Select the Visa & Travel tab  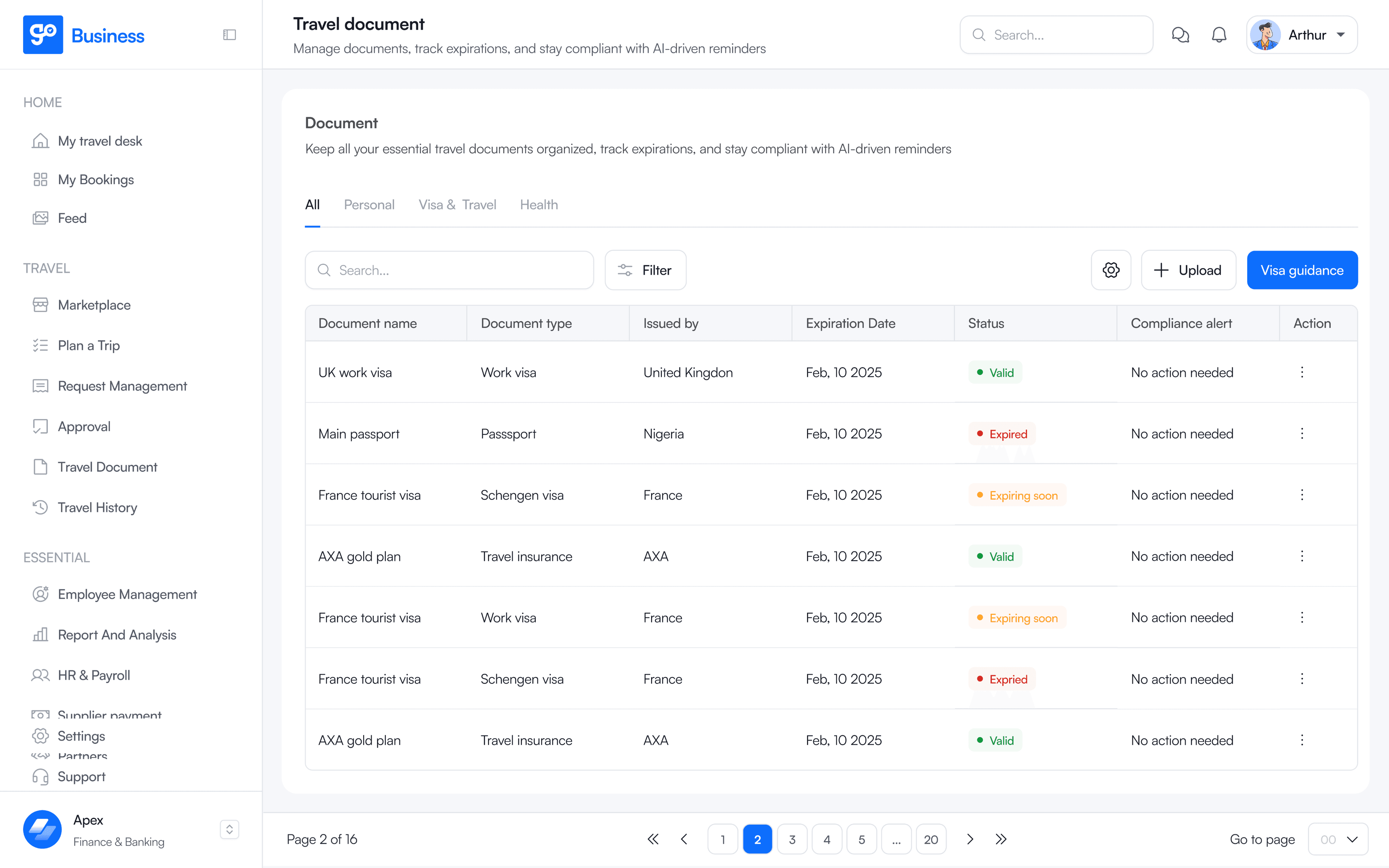click(457, 205)
